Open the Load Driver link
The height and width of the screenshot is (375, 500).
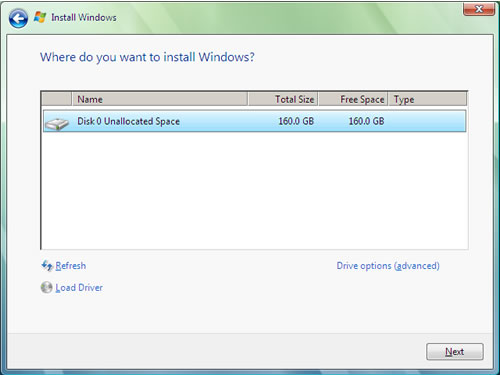coord(79,287)
